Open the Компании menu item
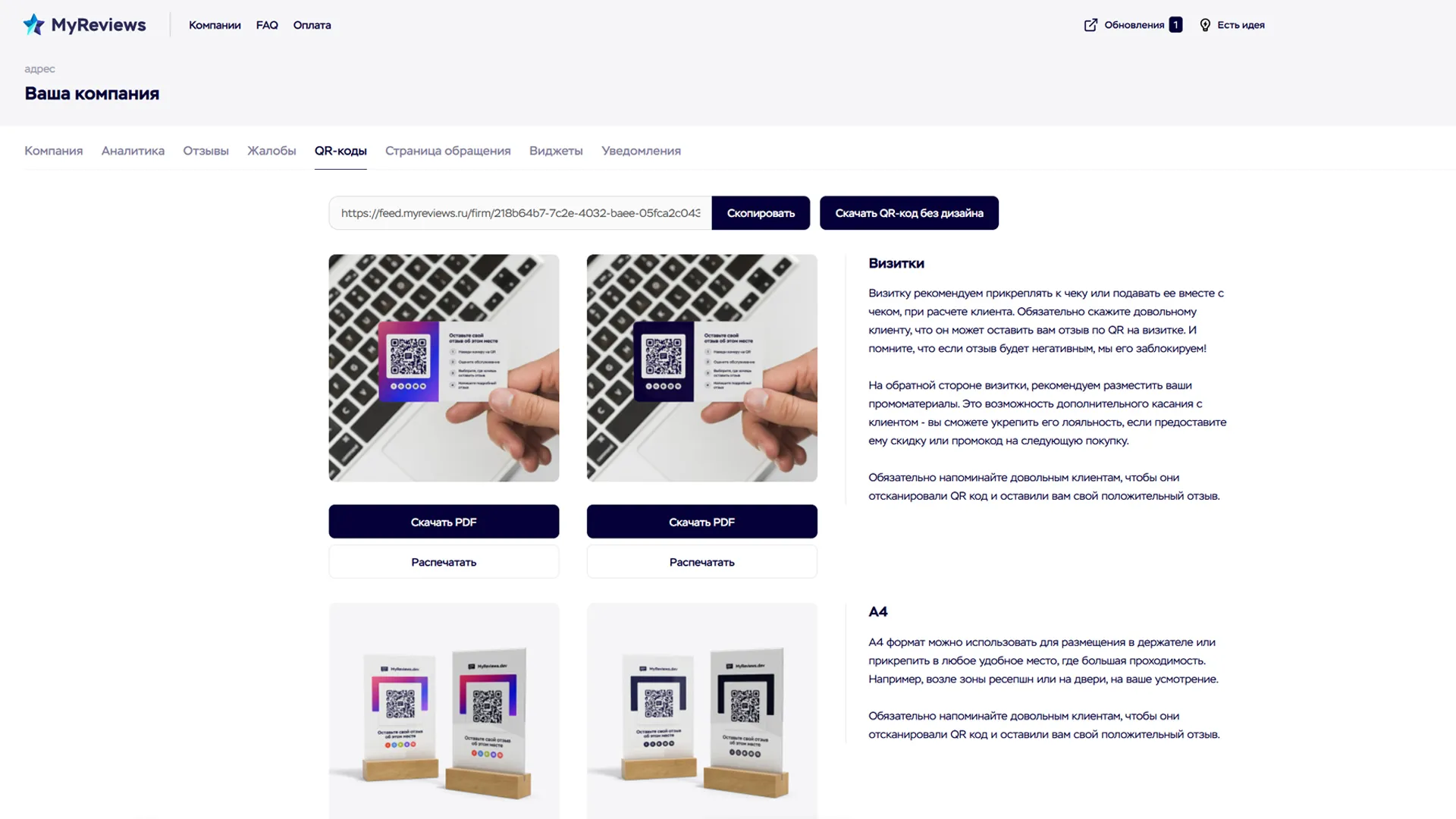1456x819 pixels. click(215, 25)
